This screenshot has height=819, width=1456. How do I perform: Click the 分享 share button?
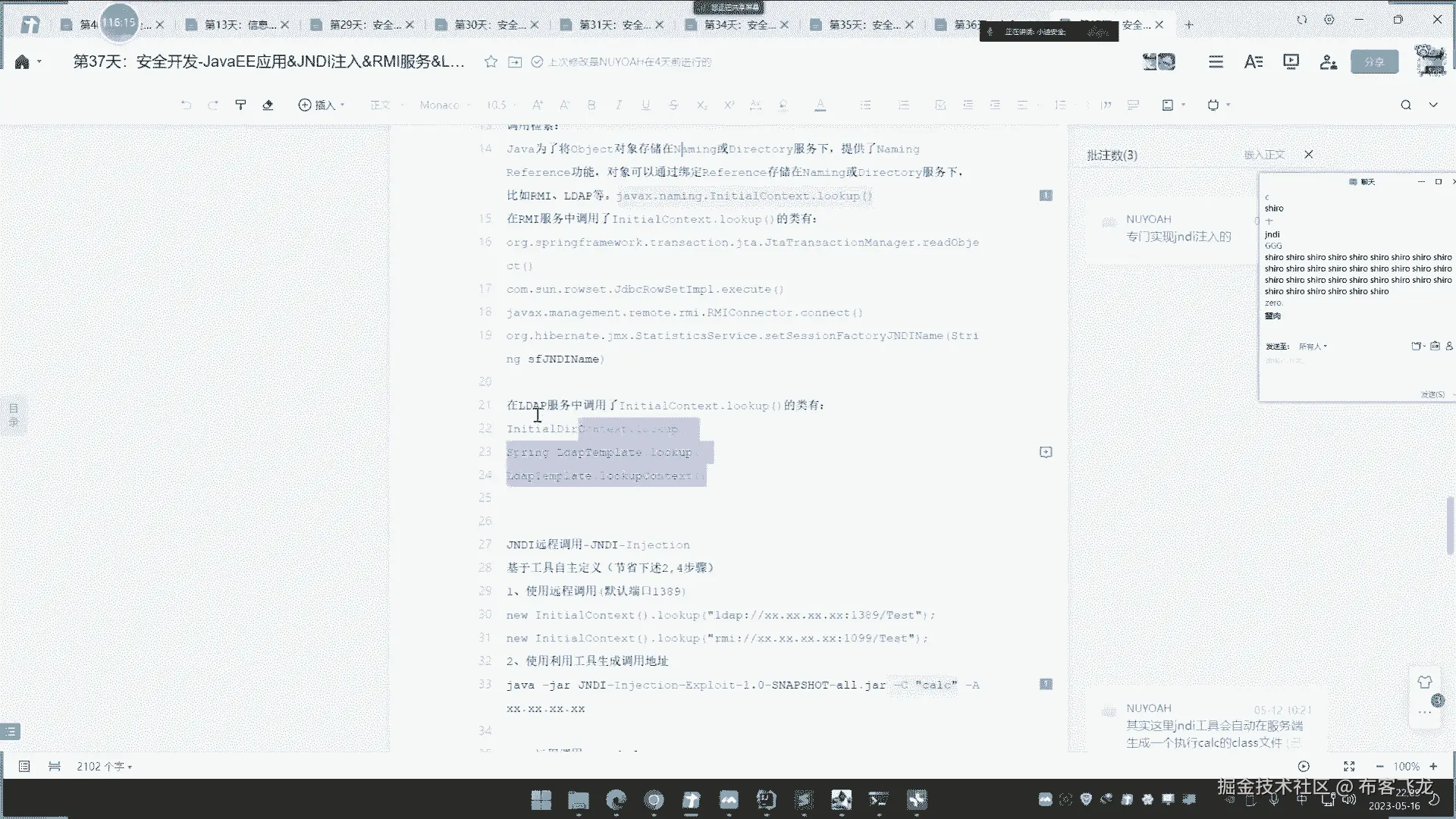tap(1374, 61)
